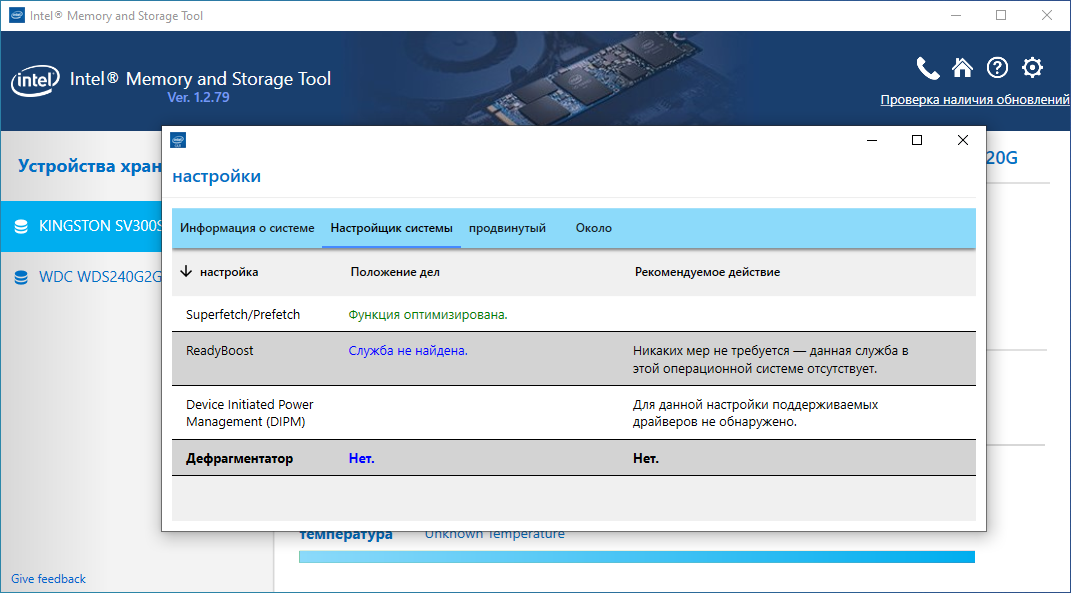Maximize the настройки settings dialog
The image size is (1071, 593).
point(917,140)
